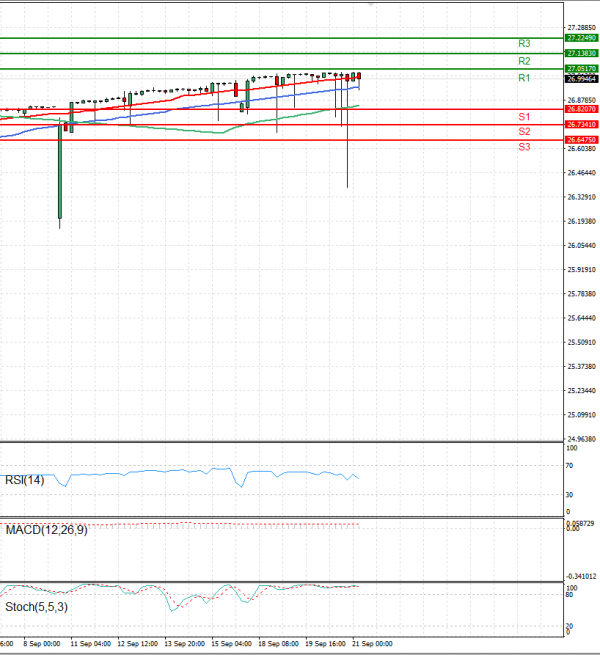Click the 11 Sep 04:00 date label
Screen dimensions: 600x655
tap(91, 644)
